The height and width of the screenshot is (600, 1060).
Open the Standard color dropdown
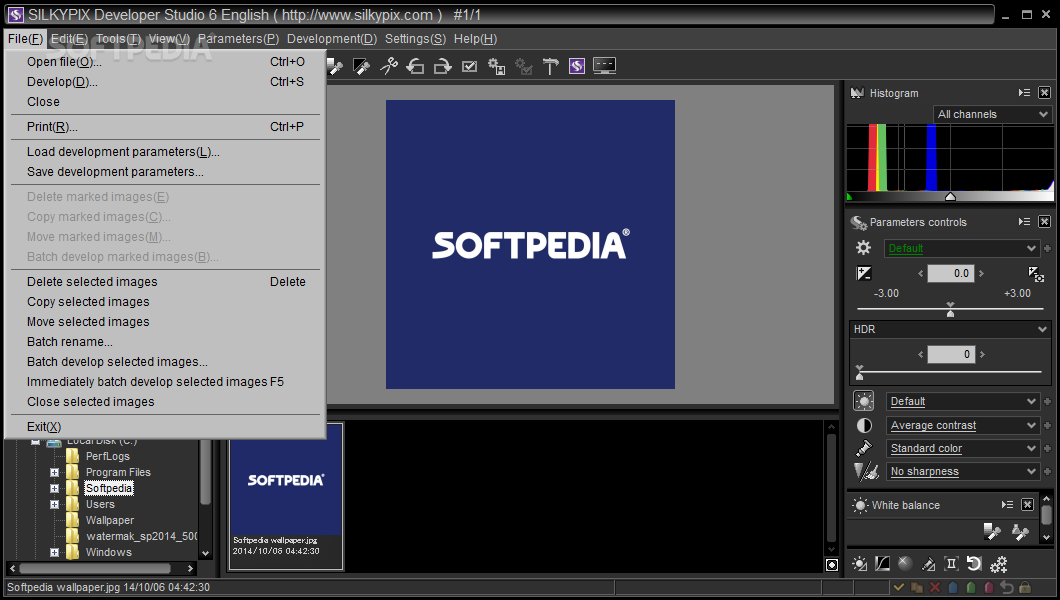[962, 448]
